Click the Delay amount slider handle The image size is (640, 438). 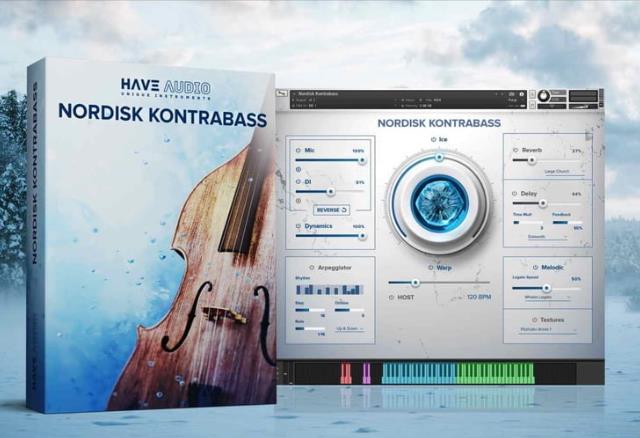[x=542, y=203]
